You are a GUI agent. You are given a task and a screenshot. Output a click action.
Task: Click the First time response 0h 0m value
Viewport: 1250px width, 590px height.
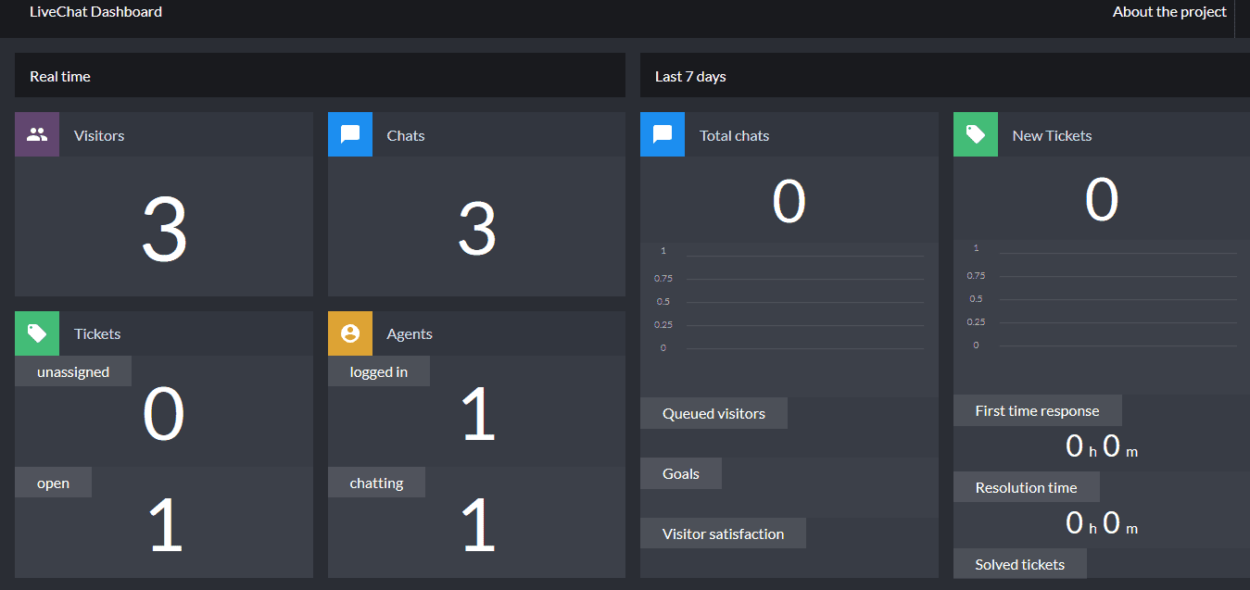(1102, 446)
